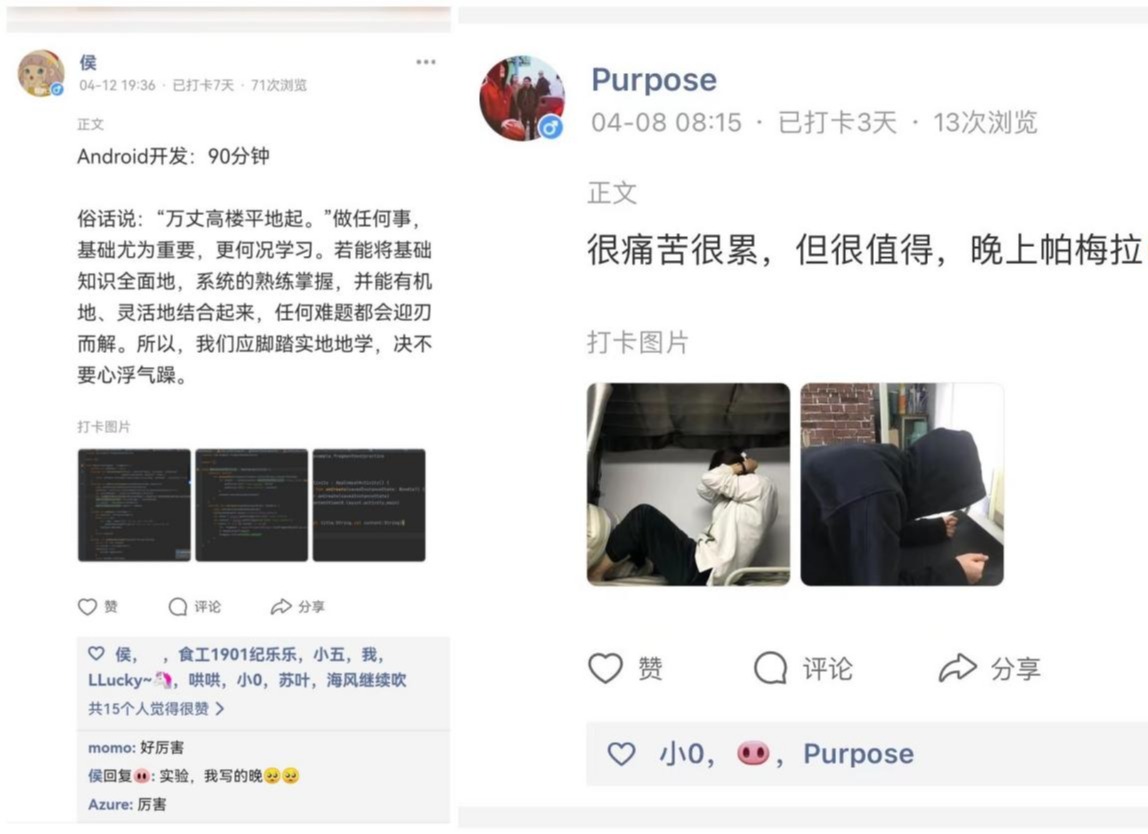The image size is (1148, 834).
Task: Open the Purpose username link at top
Action: [654, 80]
